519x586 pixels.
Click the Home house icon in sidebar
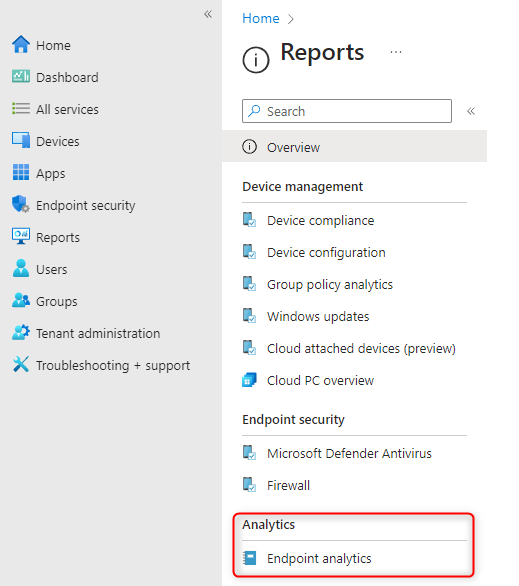(x=21, y=45)
